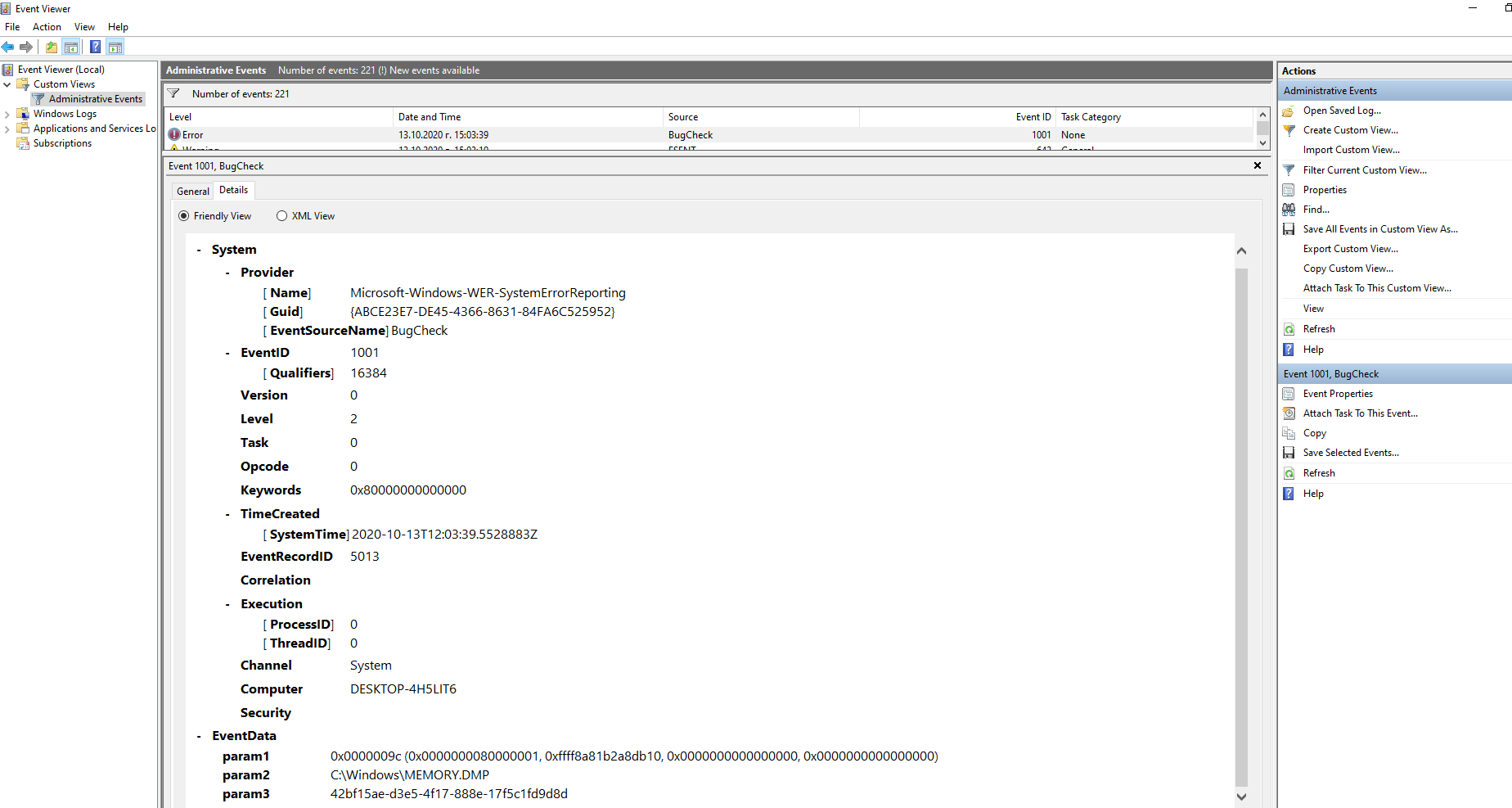Click event list scroll down arrow
Image resolution: width=1512 pixels, height=808 pixels.
click(1262, 143)
